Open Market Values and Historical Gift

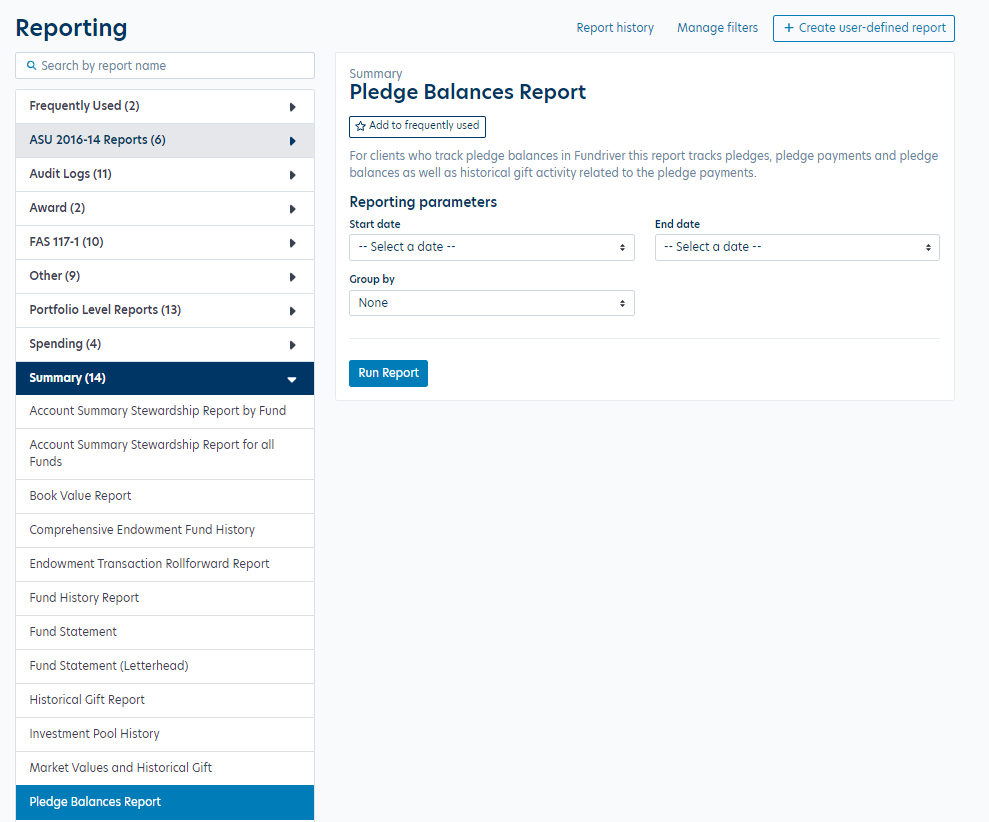(165, 770)
